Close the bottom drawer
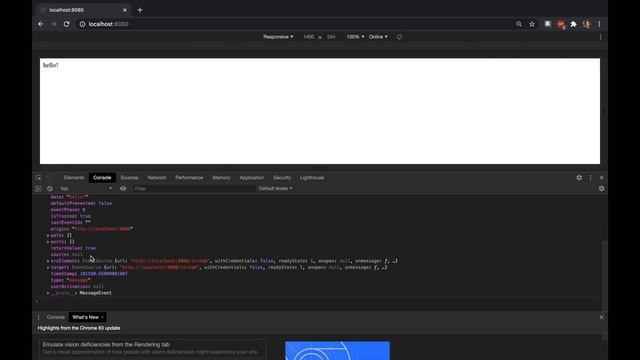The image size is (640, 360). 602,317
